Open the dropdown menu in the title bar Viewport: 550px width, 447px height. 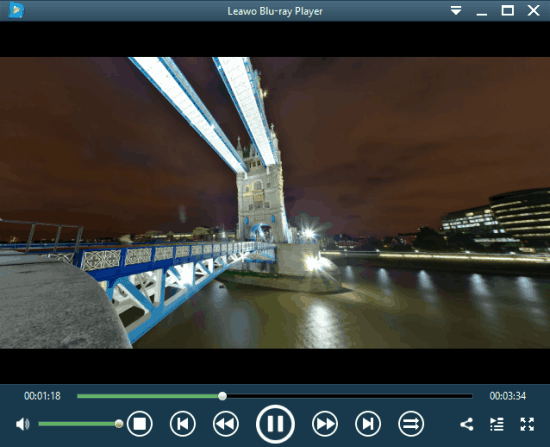[x=456, y=11]
